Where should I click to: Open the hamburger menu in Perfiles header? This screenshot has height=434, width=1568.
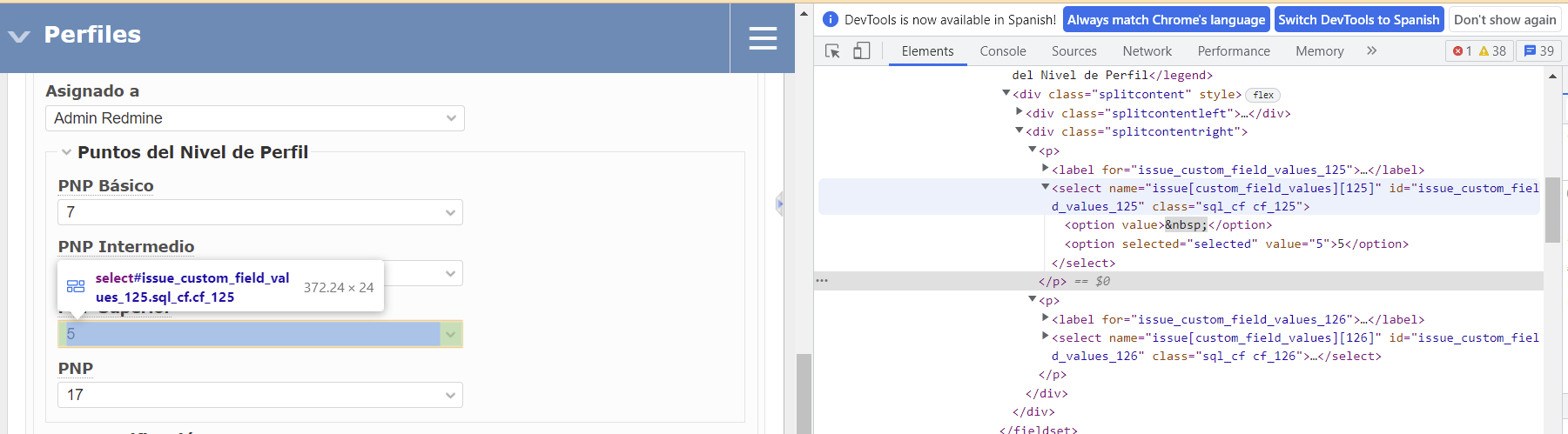(763, 37)
